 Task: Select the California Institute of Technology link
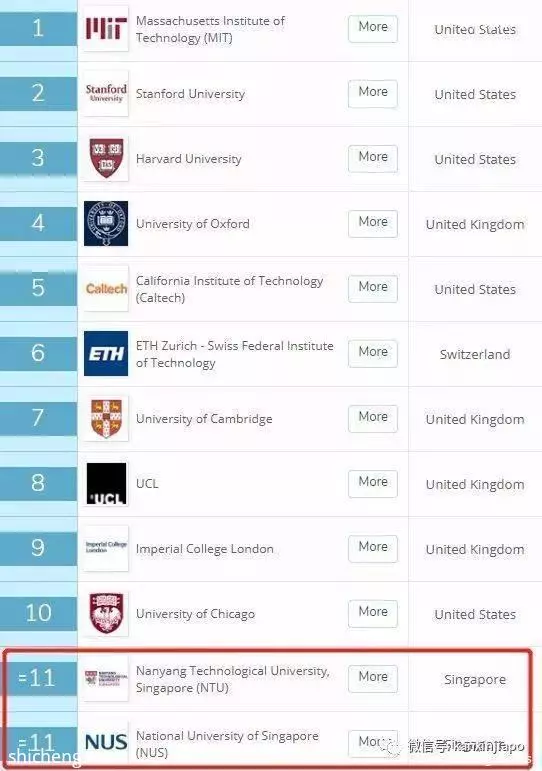pyautogui.click(x=230, y=289)
